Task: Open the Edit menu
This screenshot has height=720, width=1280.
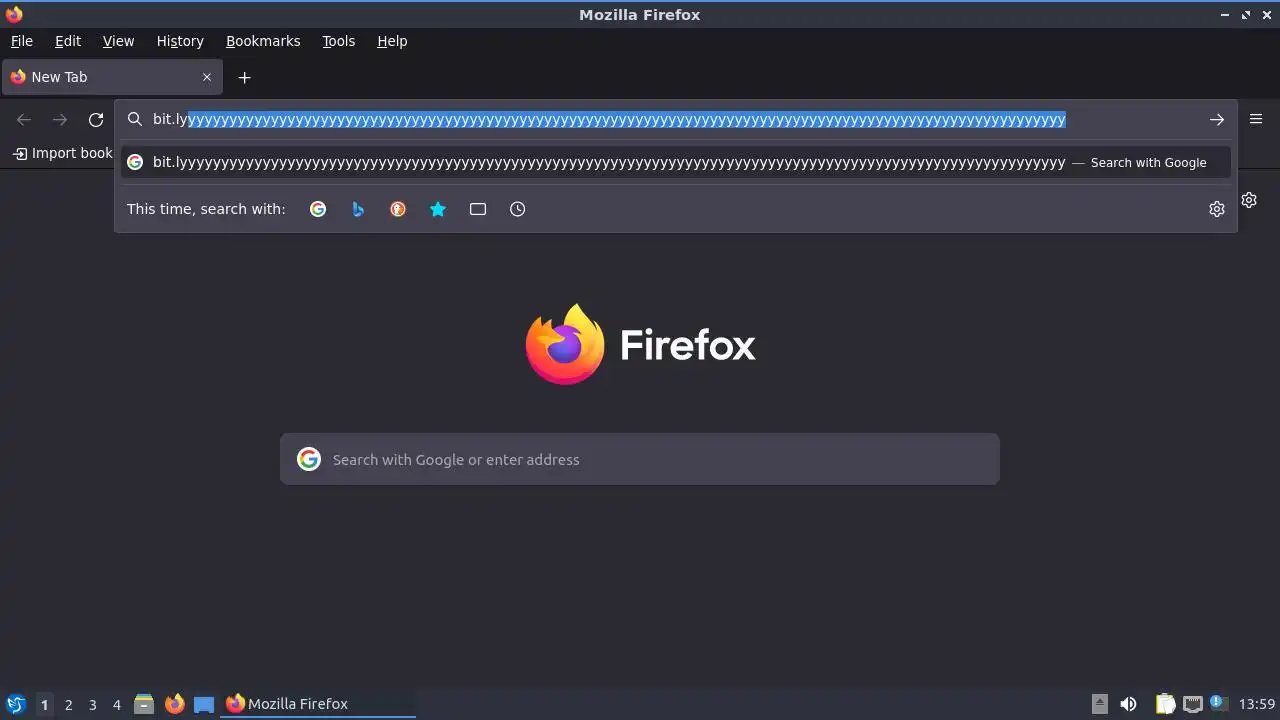Action: click(68, 41)
